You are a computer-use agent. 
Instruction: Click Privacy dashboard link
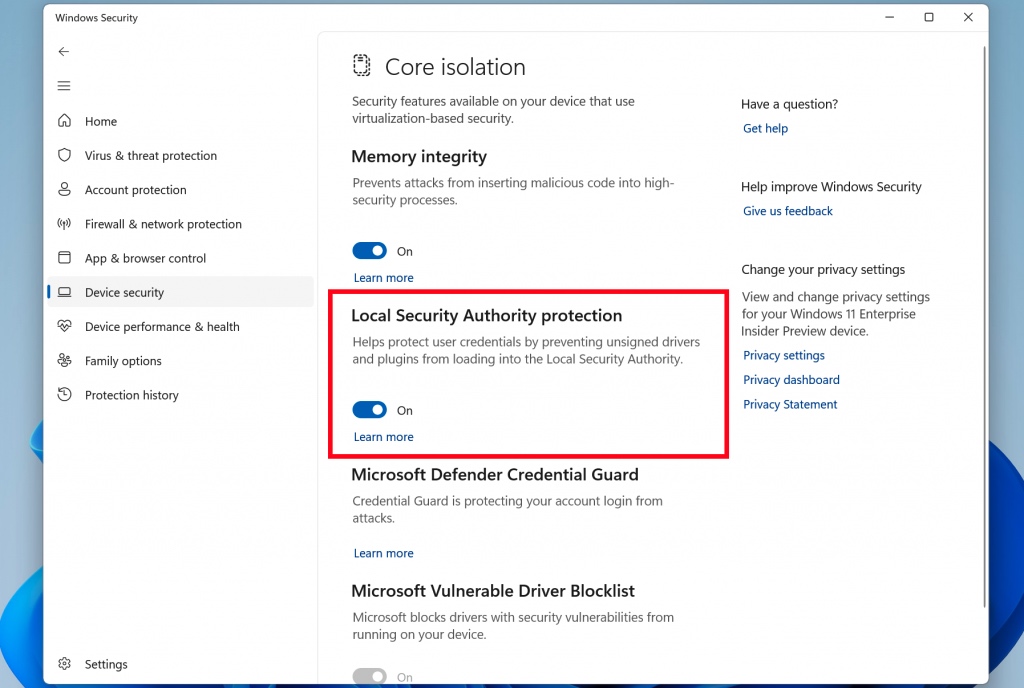pos(791,379)
